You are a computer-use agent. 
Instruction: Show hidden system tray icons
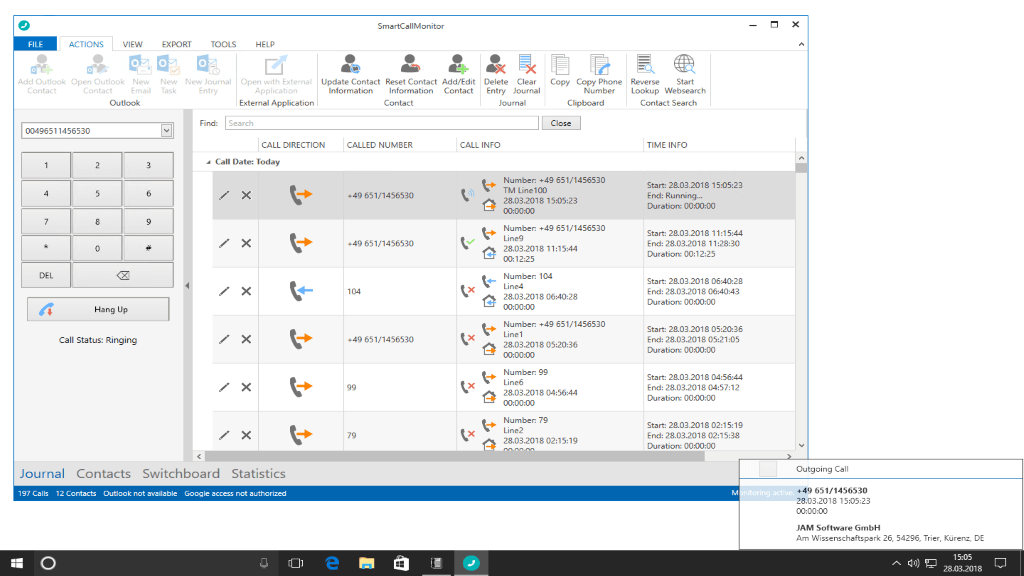(896, 564)
